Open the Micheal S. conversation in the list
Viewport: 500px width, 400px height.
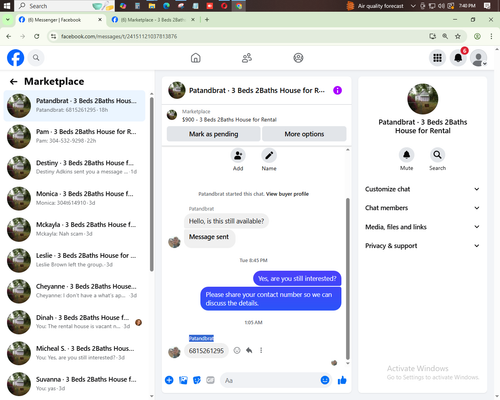[75, 353]
